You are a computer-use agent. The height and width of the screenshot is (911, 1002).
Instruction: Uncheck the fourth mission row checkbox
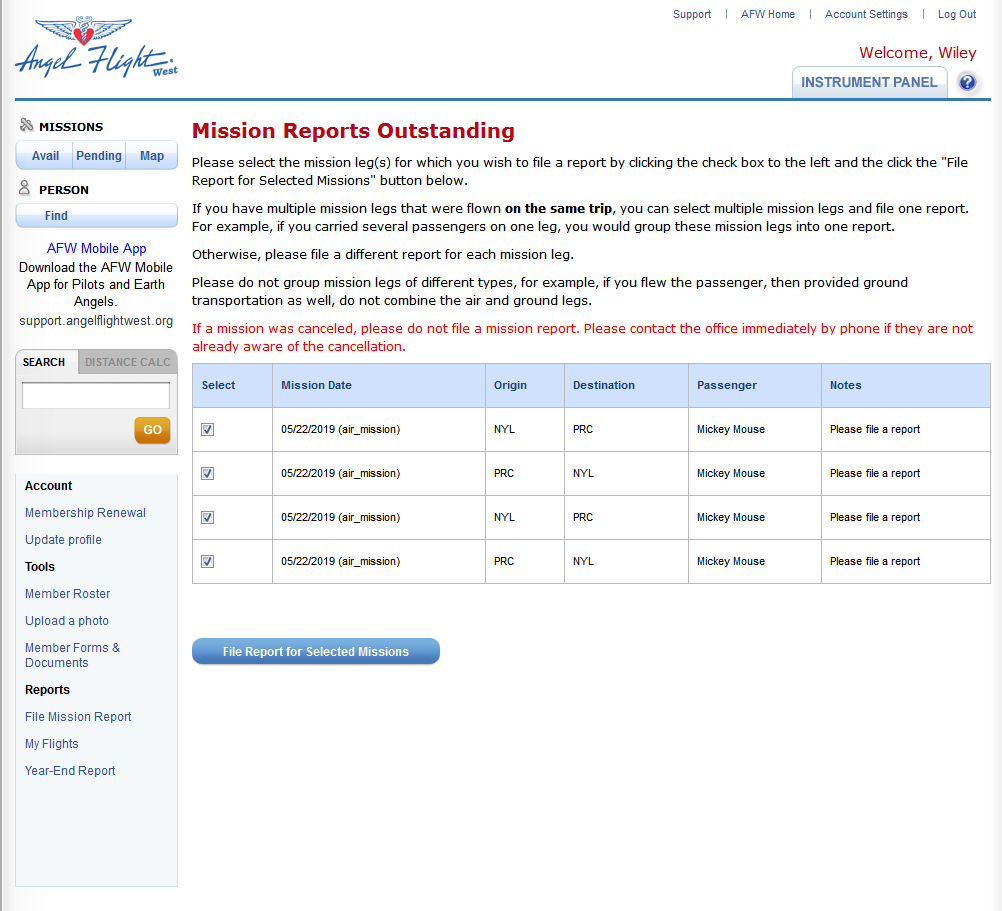(x=208, y=562)
